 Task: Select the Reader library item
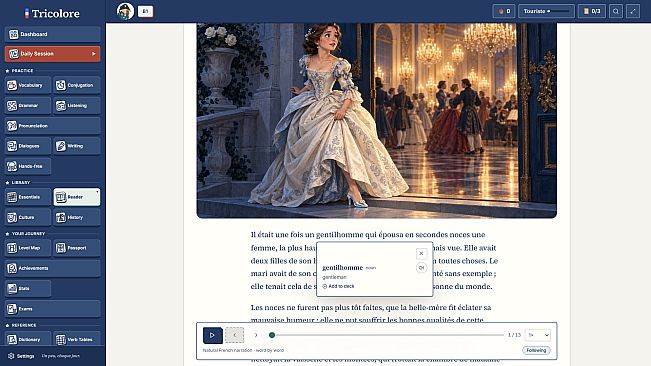(x=77, y=197)
